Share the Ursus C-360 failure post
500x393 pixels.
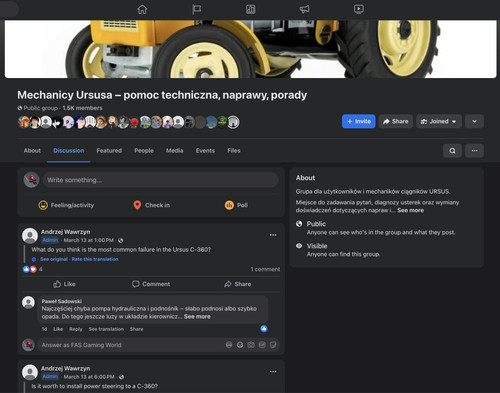click(x=238, y=284)
